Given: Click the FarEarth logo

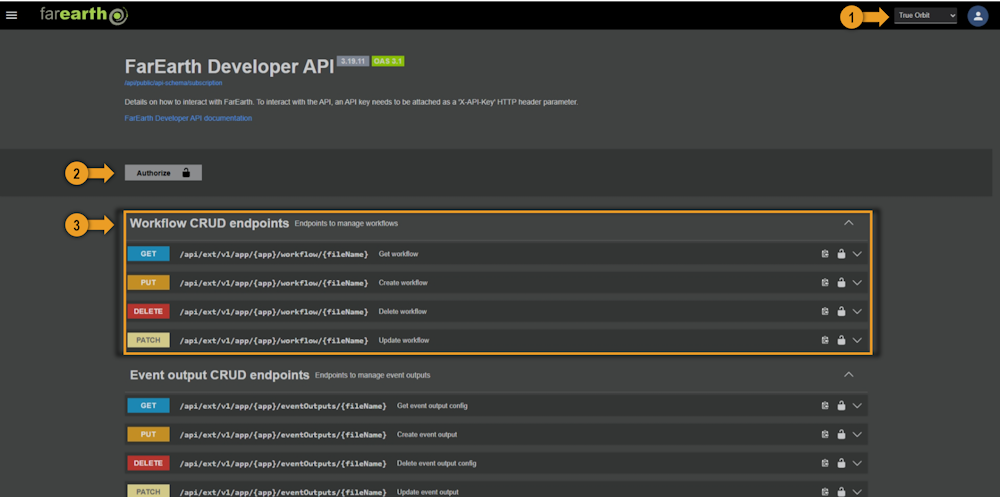Looking at the screenshot, I should (84, 15).
